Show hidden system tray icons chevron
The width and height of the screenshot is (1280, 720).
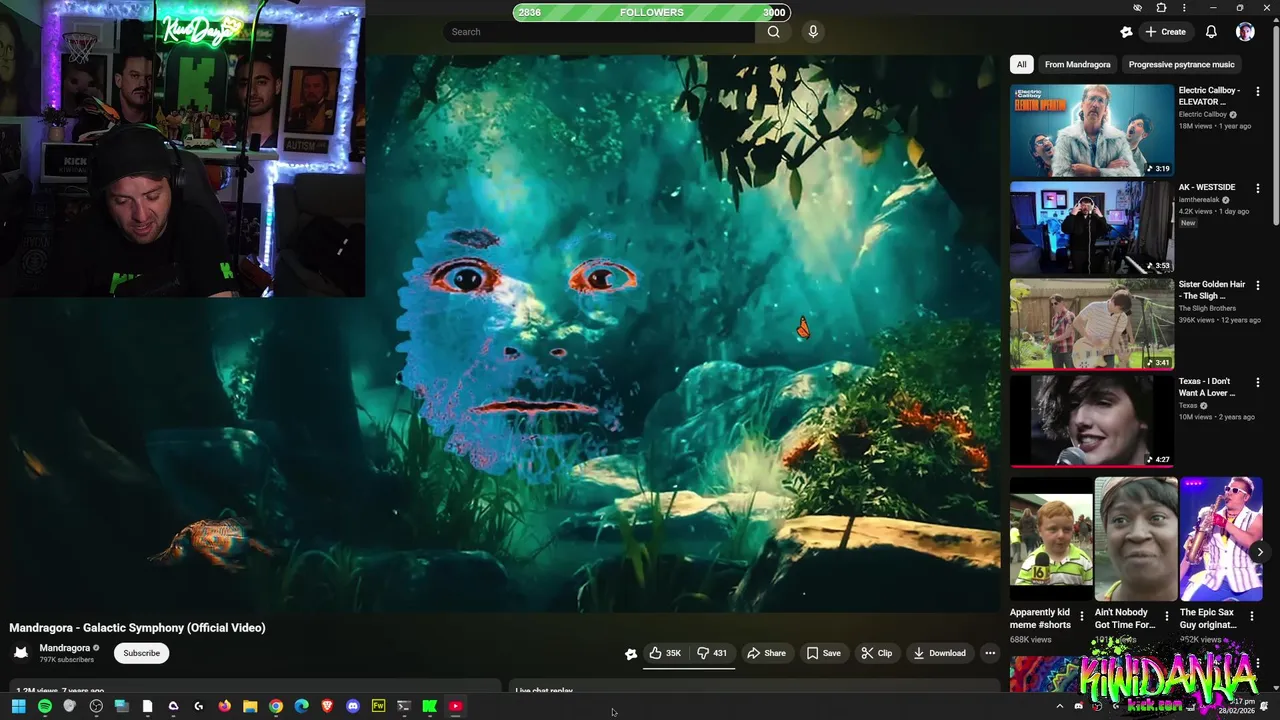pos(1059,706)
